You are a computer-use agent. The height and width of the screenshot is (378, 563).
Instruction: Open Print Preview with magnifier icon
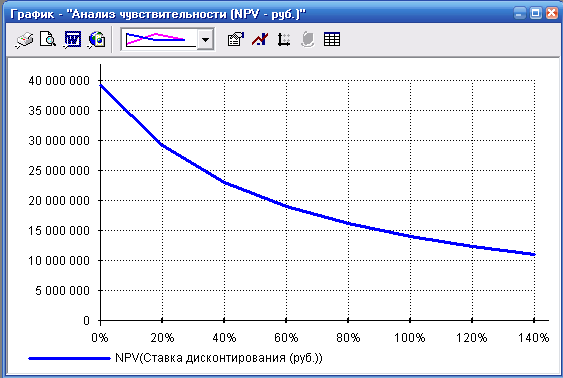(48, 39)
